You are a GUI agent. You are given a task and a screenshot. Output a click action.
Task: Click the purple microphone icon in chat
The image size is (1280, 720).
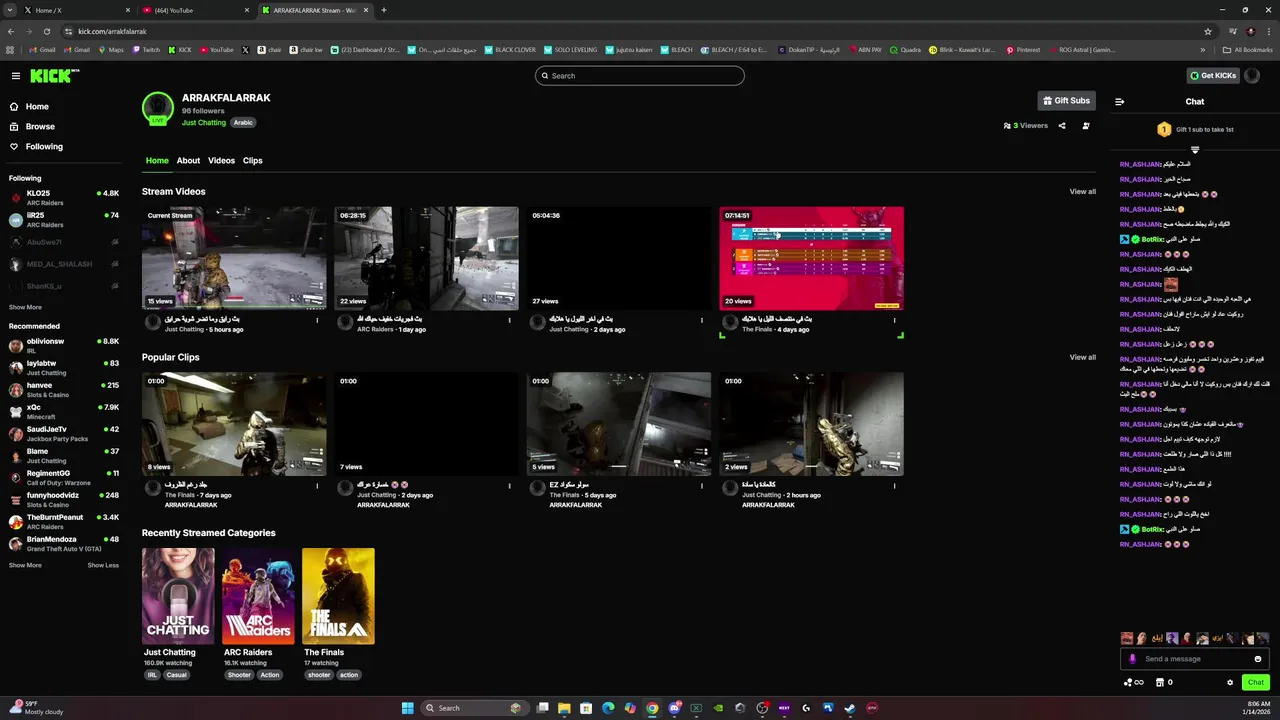click(1132, 659)
